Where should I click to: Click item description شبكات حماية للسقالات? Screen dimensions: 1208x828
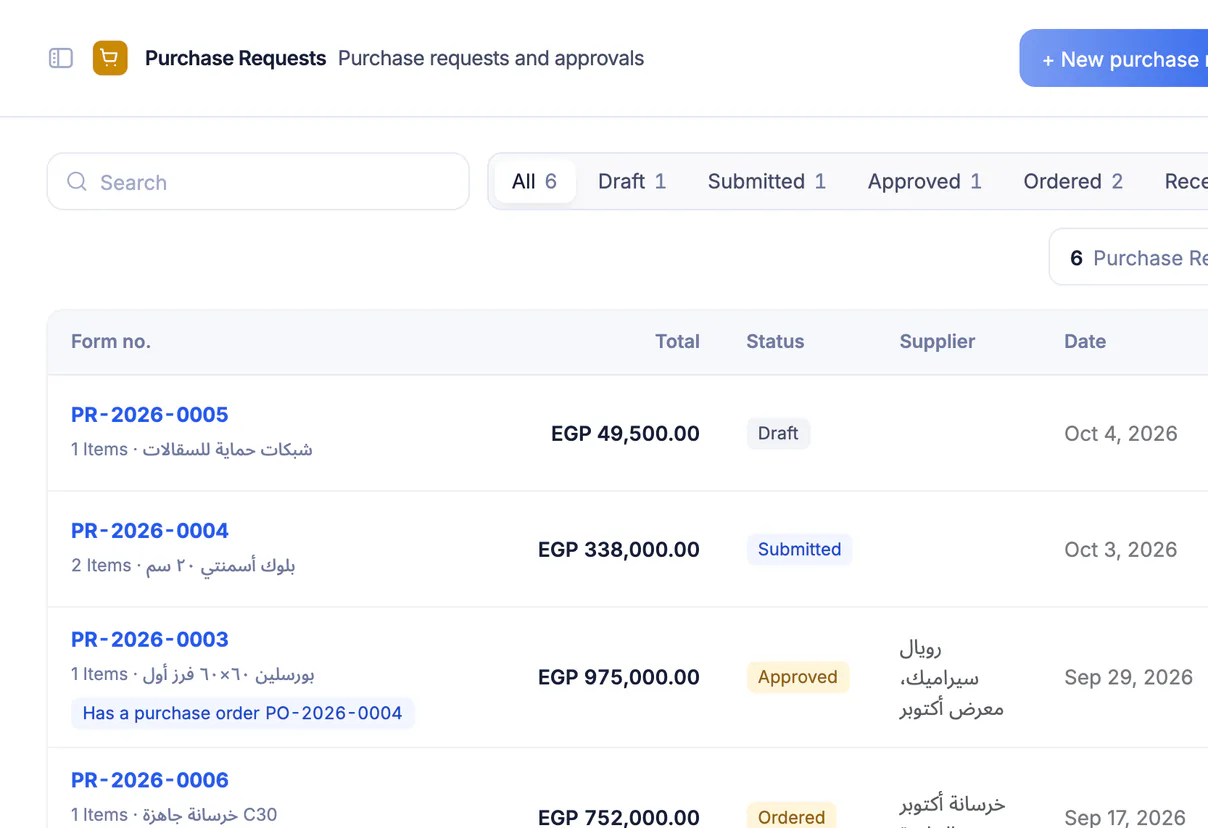227,450
